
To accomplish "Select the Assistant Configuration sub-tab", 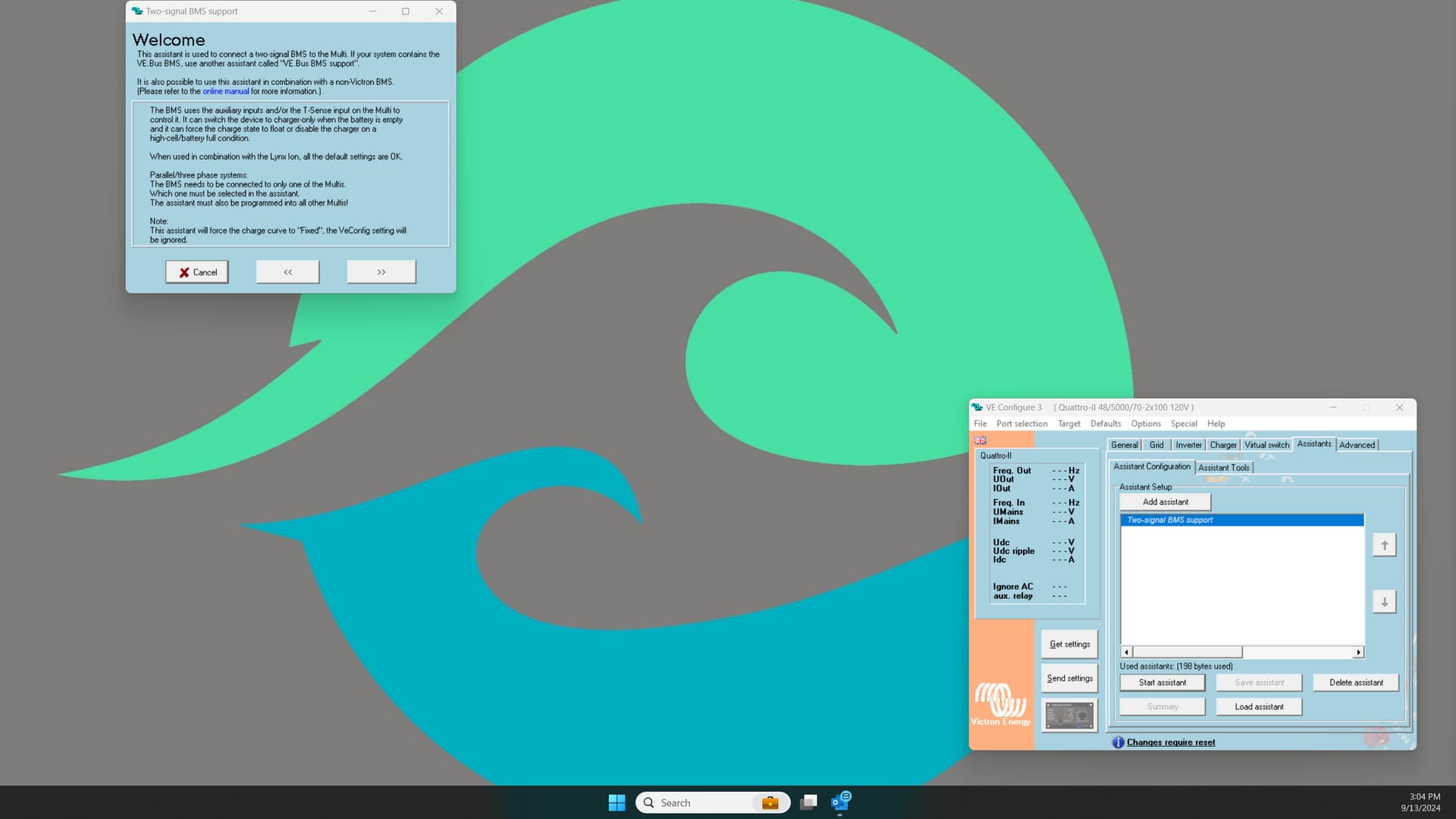I will [x=1151, y=466].
